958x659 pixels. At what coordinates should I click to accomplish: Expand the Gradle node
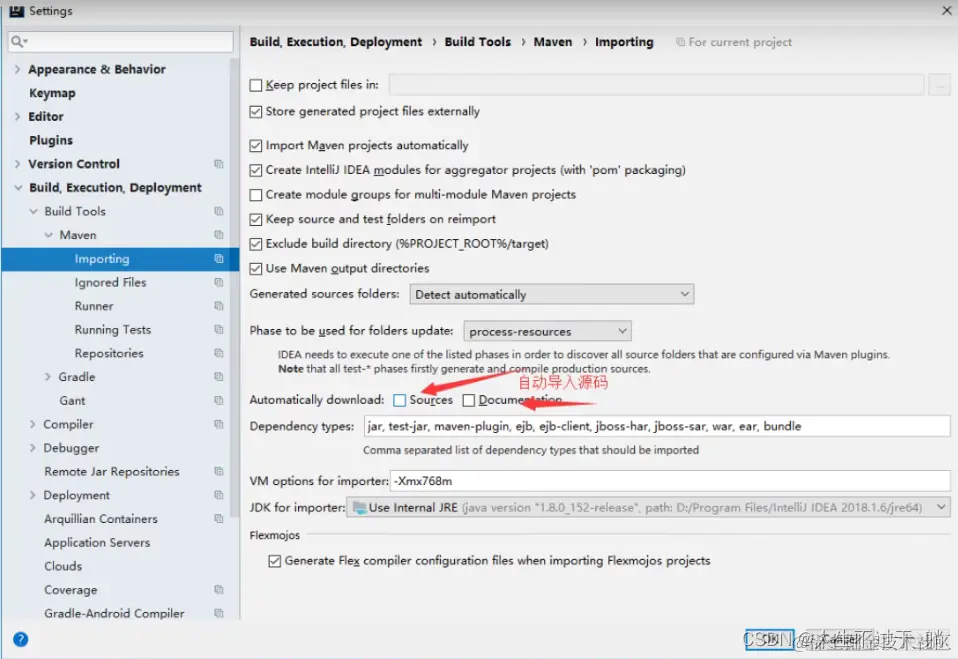coord(48,377)
